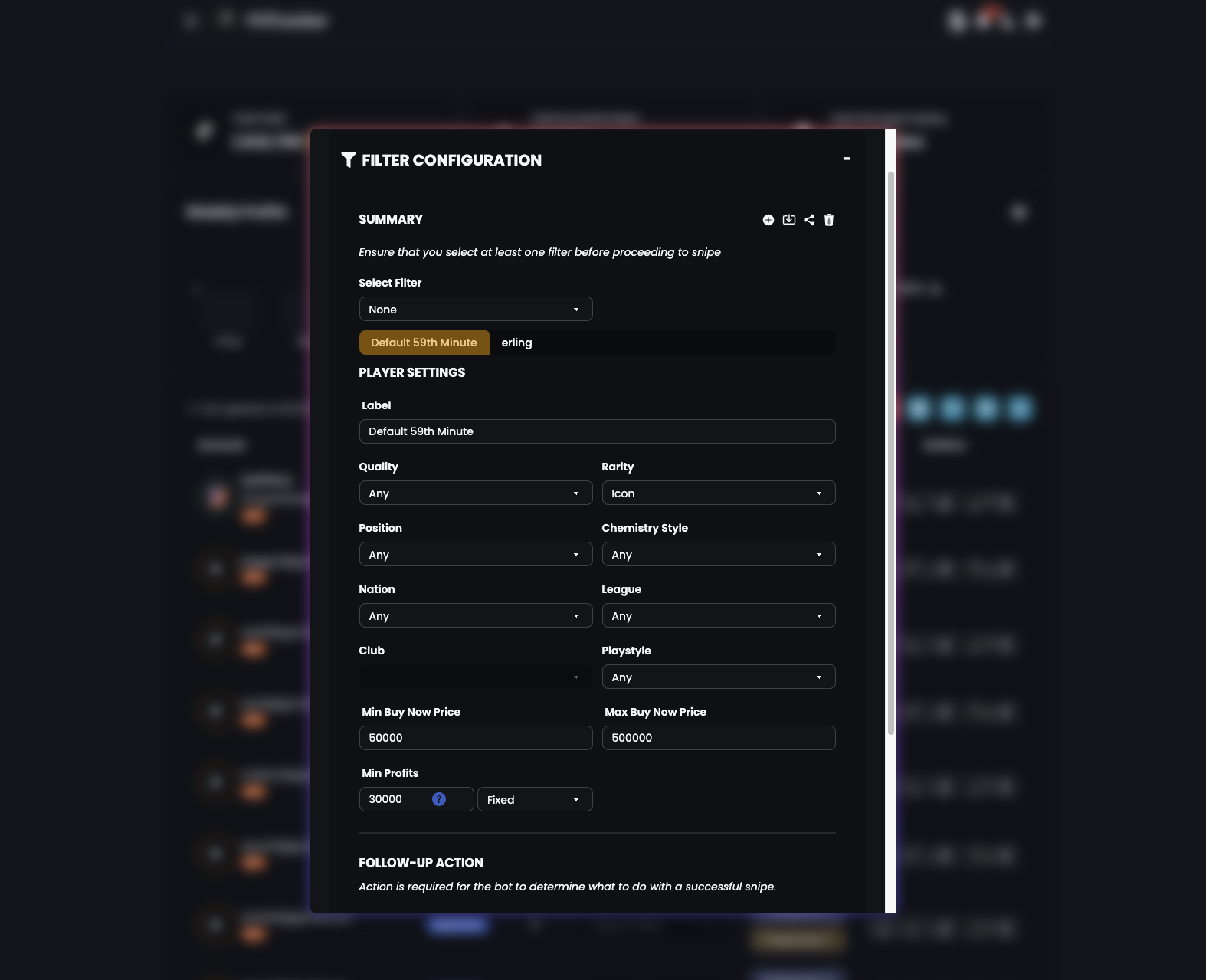Open the Playstyle dropdown

719,677
